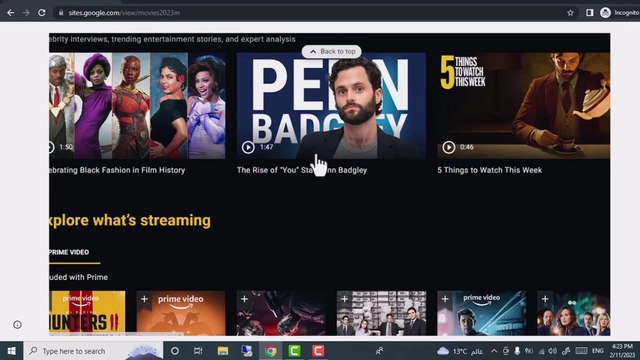Viewport: 640px width, 360px height.
Task: Add the dark red armored title to watchlist
Action: tap(244, 299)
